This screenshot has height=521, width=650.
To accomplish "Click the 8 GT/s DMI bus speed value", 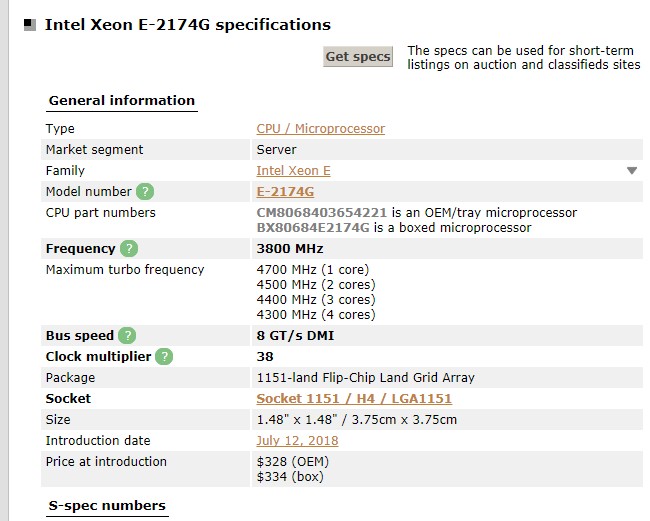I will (x=295, y=335).
